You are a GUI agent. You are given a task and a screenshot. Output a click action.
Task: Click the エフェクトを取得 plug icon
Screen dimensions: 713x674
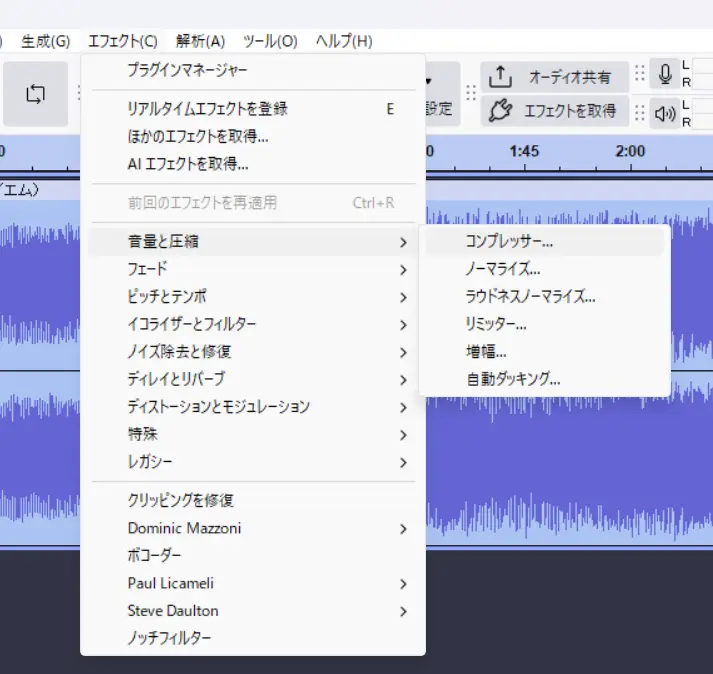(x=501, y=111)
